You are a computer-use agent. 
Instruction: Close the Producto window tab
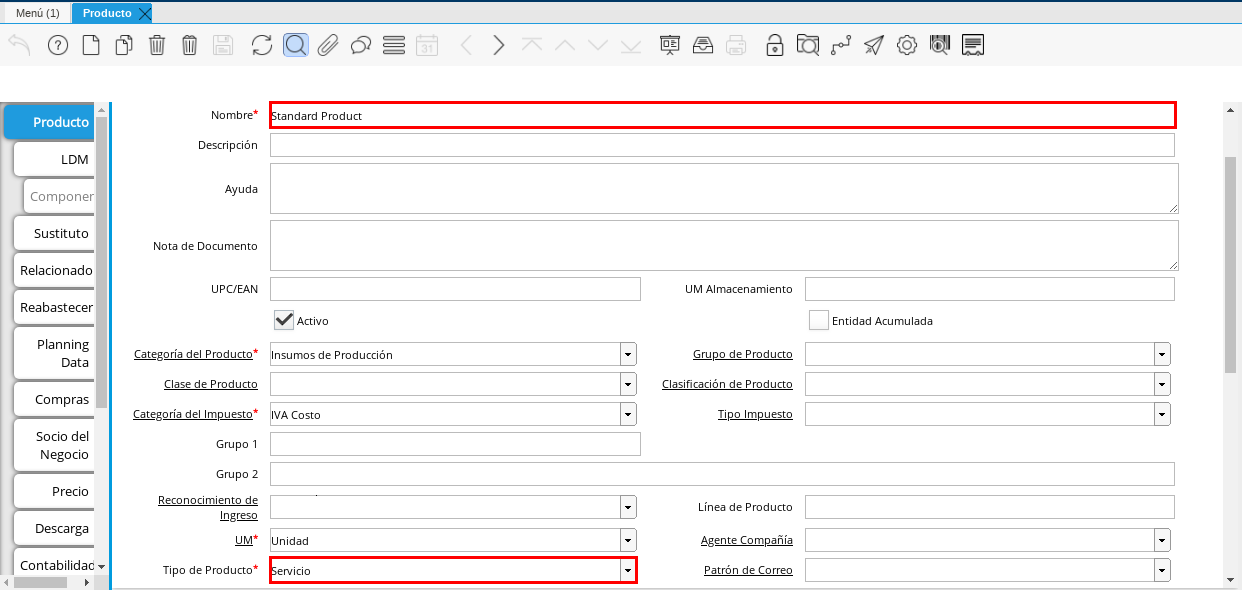coord(145,13)
